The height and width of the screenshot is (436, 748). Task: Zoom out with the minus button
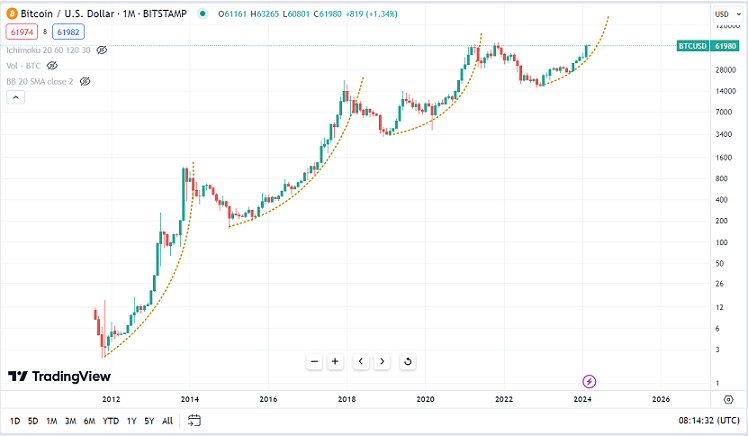coord(314,362)
